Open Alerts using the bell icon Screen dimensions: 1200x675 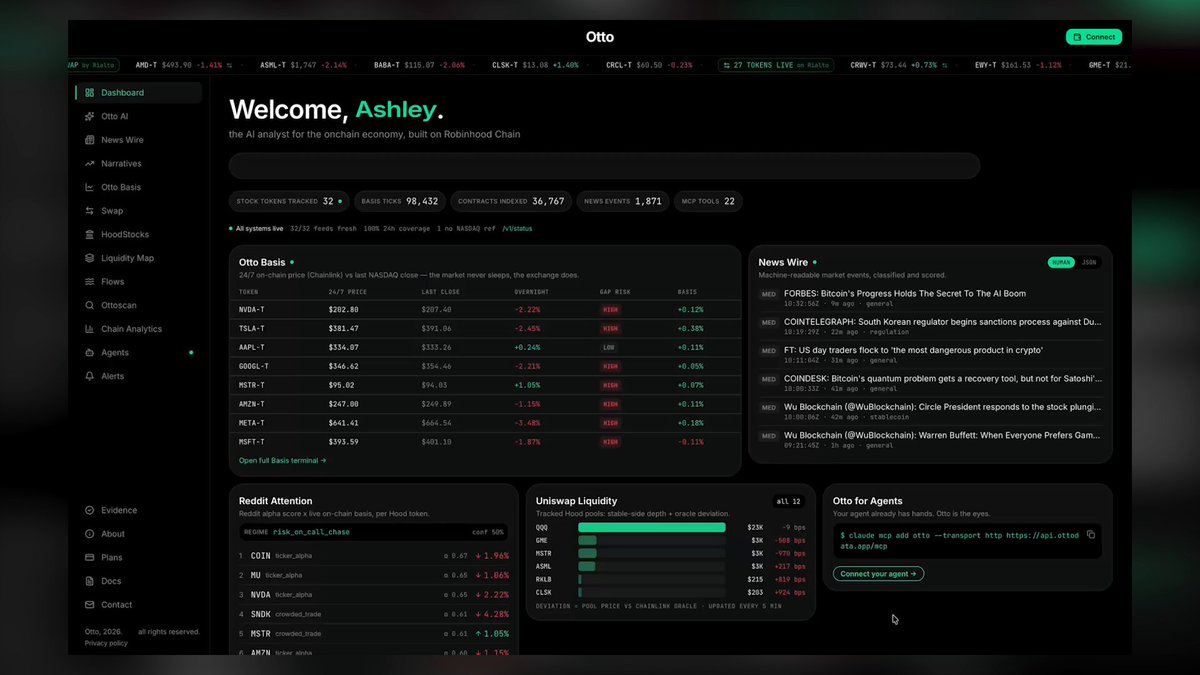[90, 376]
